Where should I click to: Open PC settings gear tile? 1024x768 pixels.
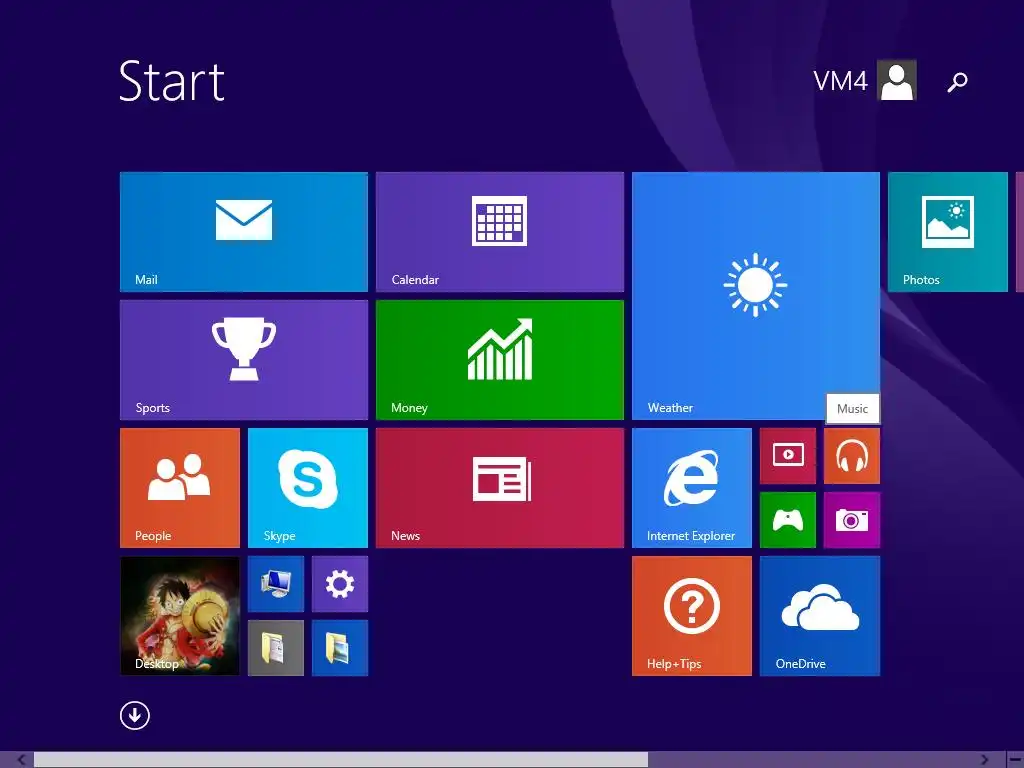click(x=340, y=584)
